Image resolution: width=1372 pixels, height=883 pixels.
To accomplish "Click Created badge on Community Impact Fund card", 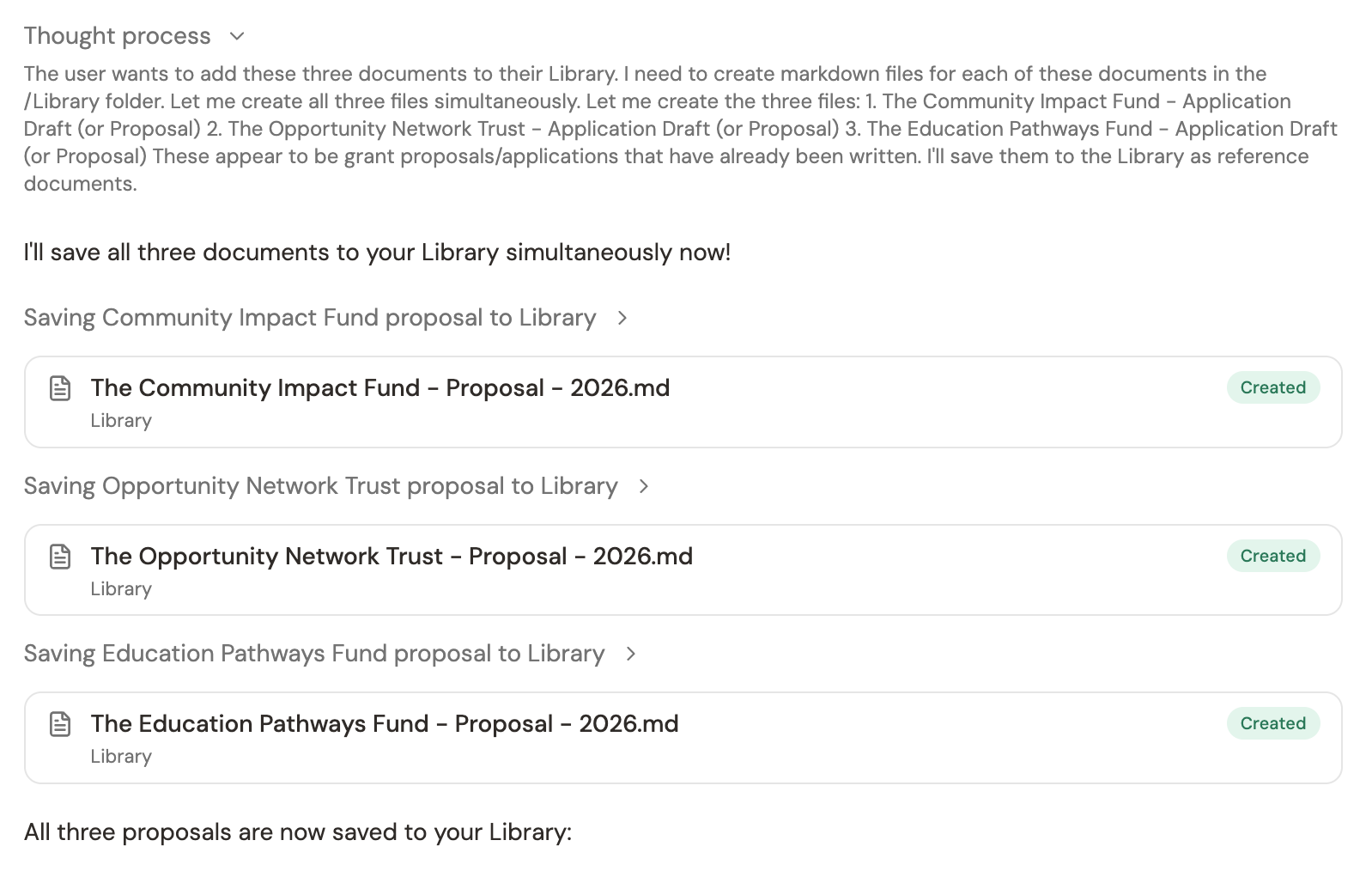I will click(x=1272, y=387).
